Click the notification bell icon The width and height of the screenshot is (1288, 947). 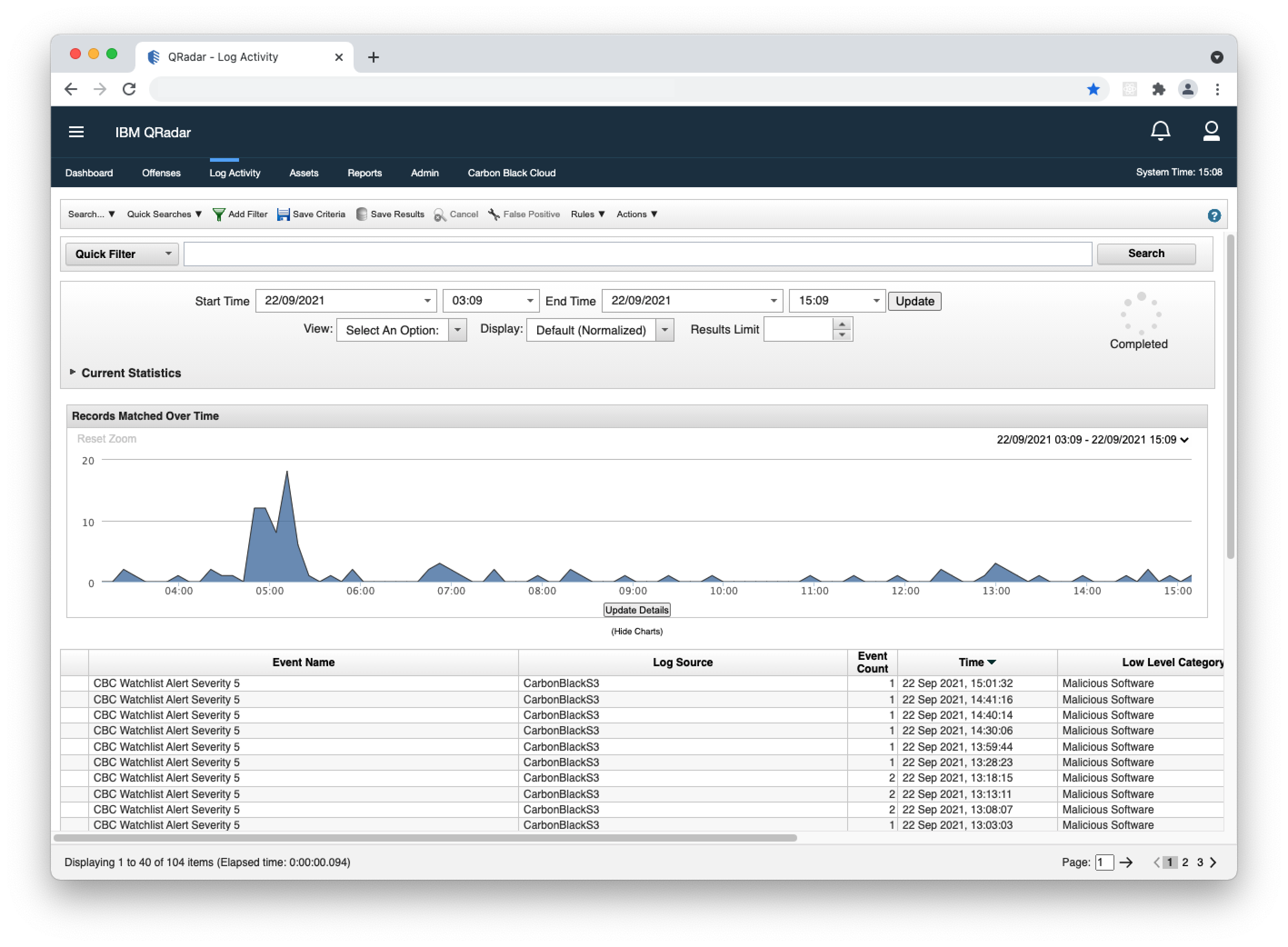coord(1161,131)
